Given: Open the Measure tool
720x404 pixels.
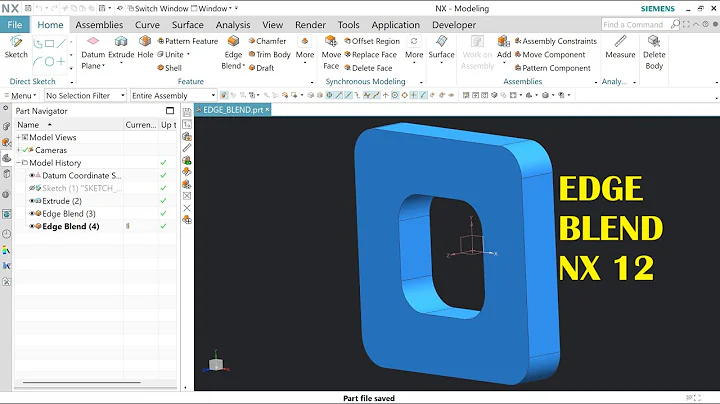Looking at the screenshot, I should tap(620, 47).
